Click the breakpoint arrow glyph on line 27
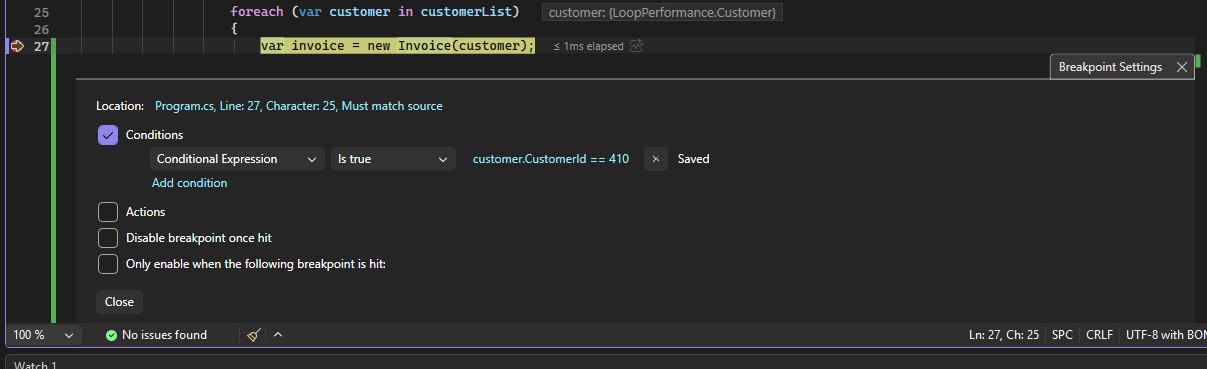The image size is (1207, 369). (16, 46)
